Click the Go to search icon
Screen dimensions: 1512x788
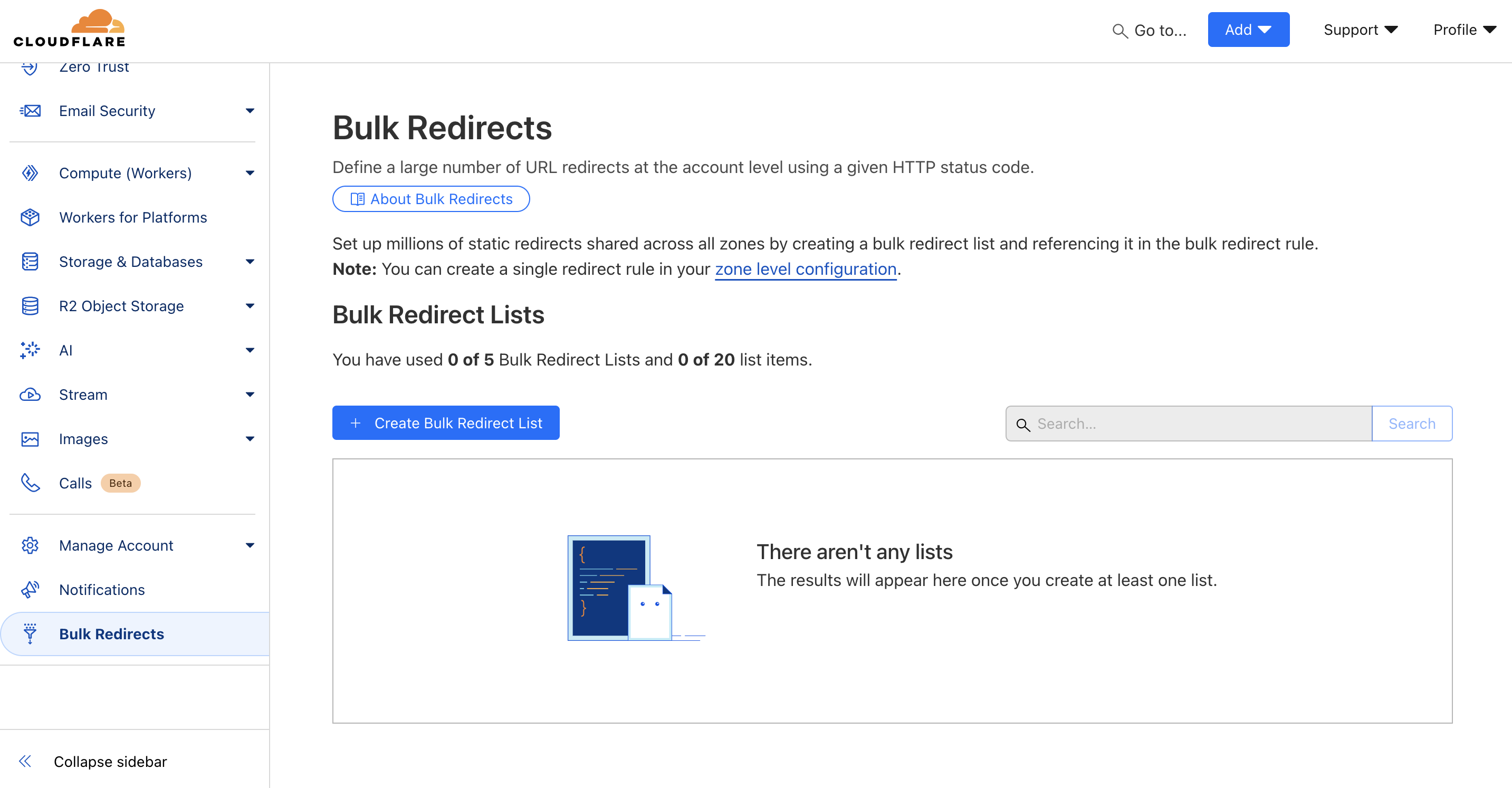coord(1117,30)
